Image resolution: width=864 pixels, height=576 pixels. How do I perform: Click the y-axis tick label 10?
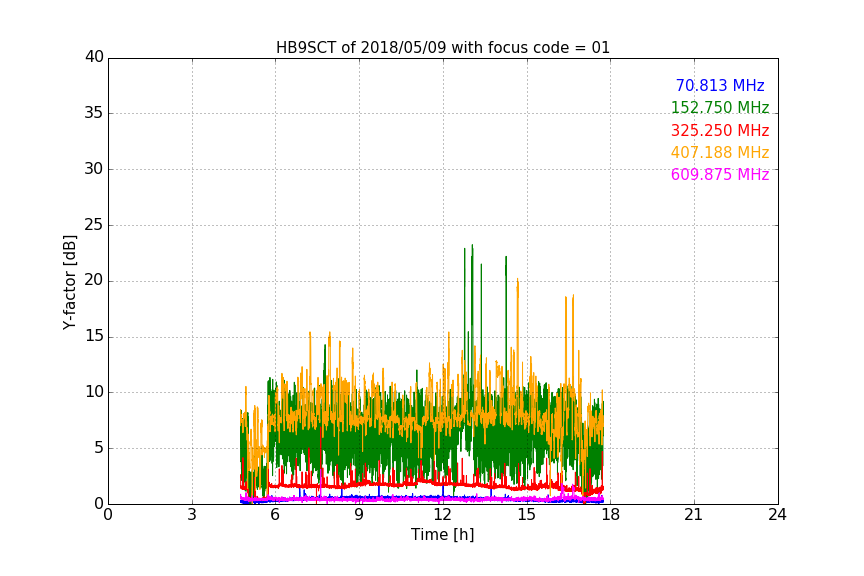tap(94, 392)
